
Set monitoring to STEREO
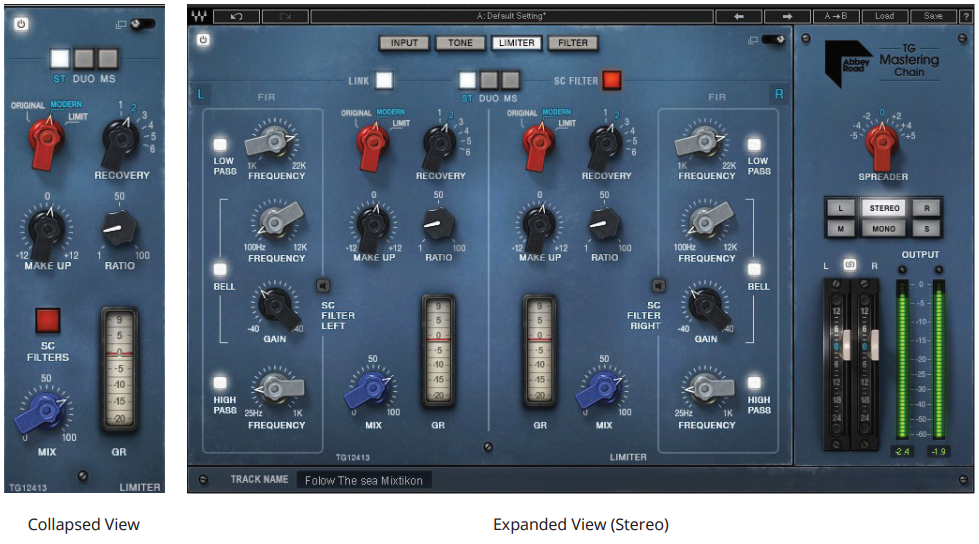point(884,208)
